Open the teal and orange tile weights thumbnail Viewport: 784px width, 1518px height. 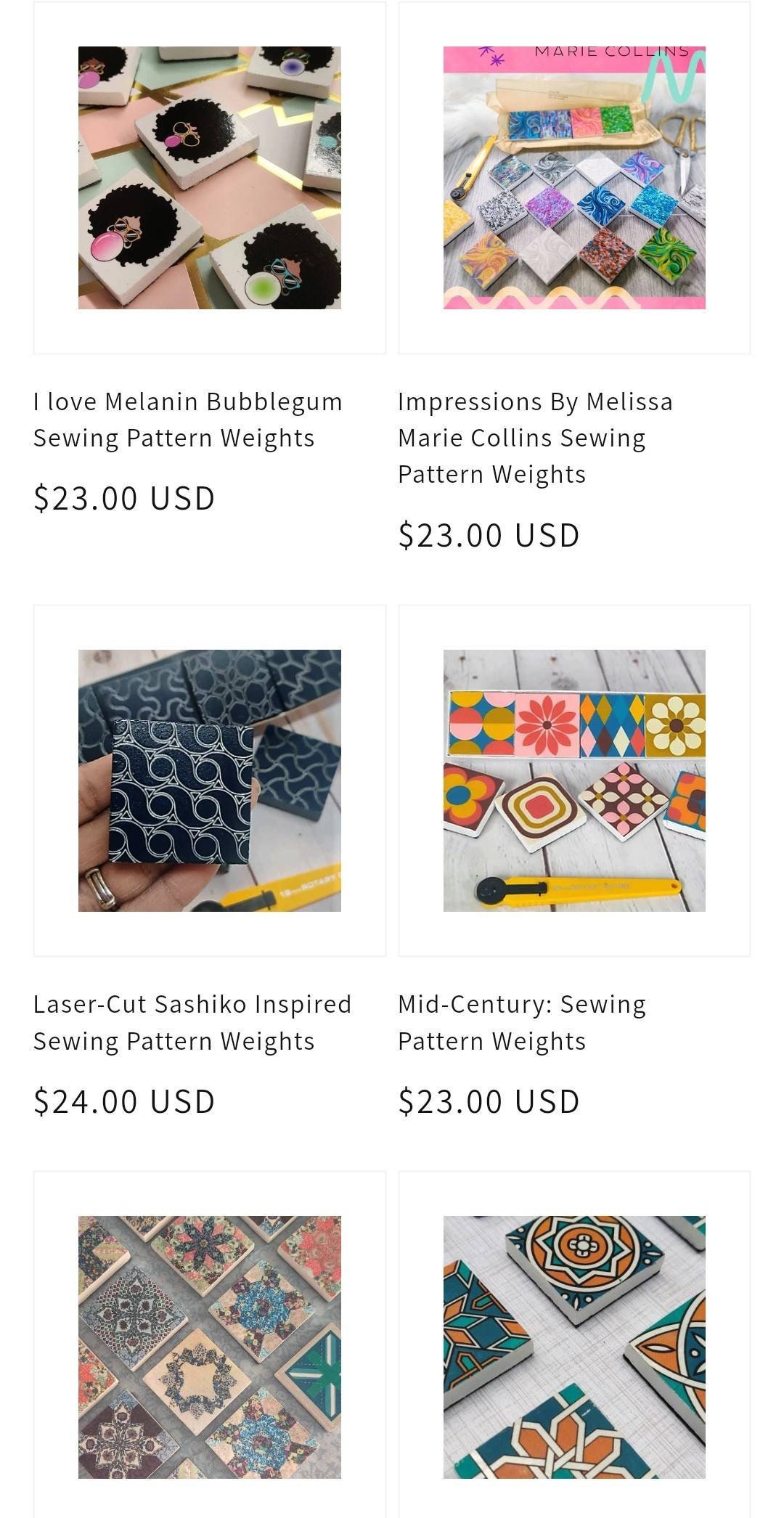point(574,1347)
